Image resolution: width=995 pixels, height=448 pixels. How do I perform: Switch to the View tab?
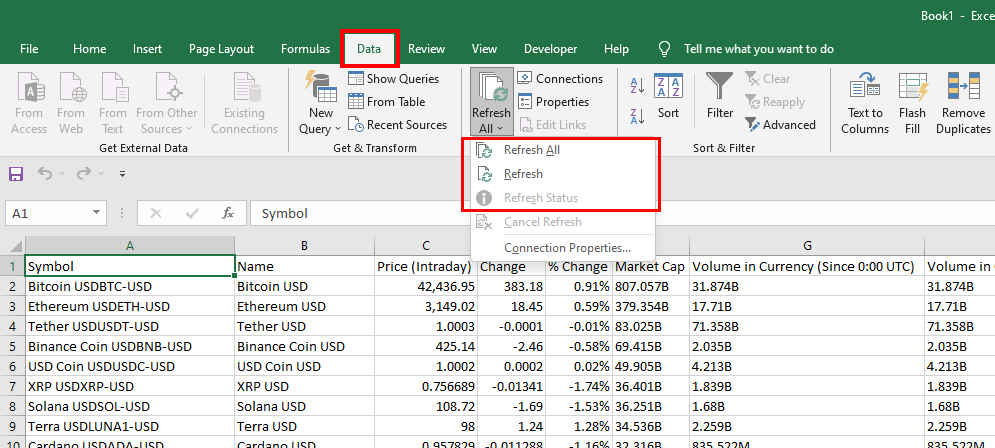[x=484, y=49]
